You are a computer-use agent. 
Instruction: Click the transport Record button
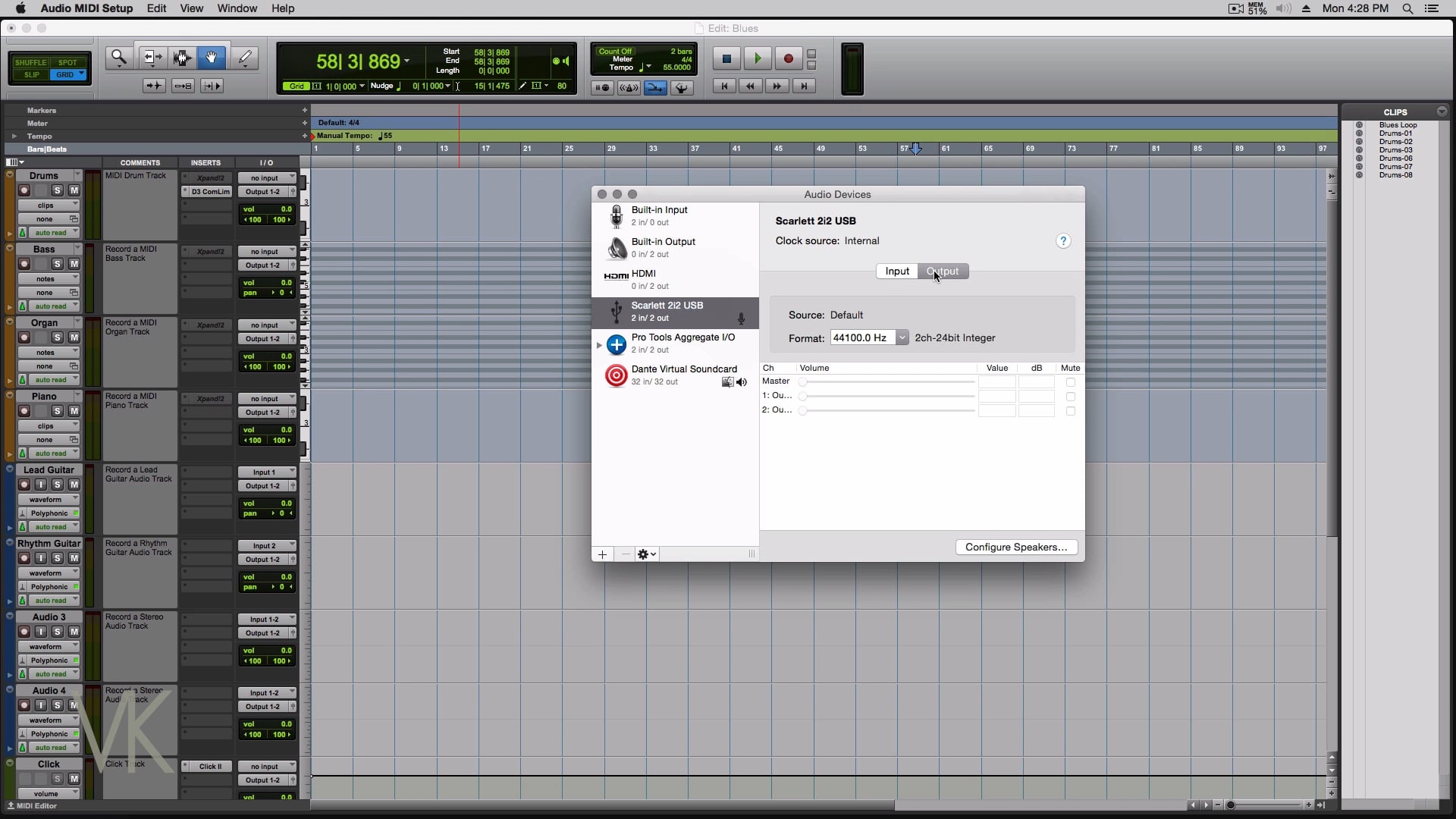pyautogui.click(x=788, y=58)
